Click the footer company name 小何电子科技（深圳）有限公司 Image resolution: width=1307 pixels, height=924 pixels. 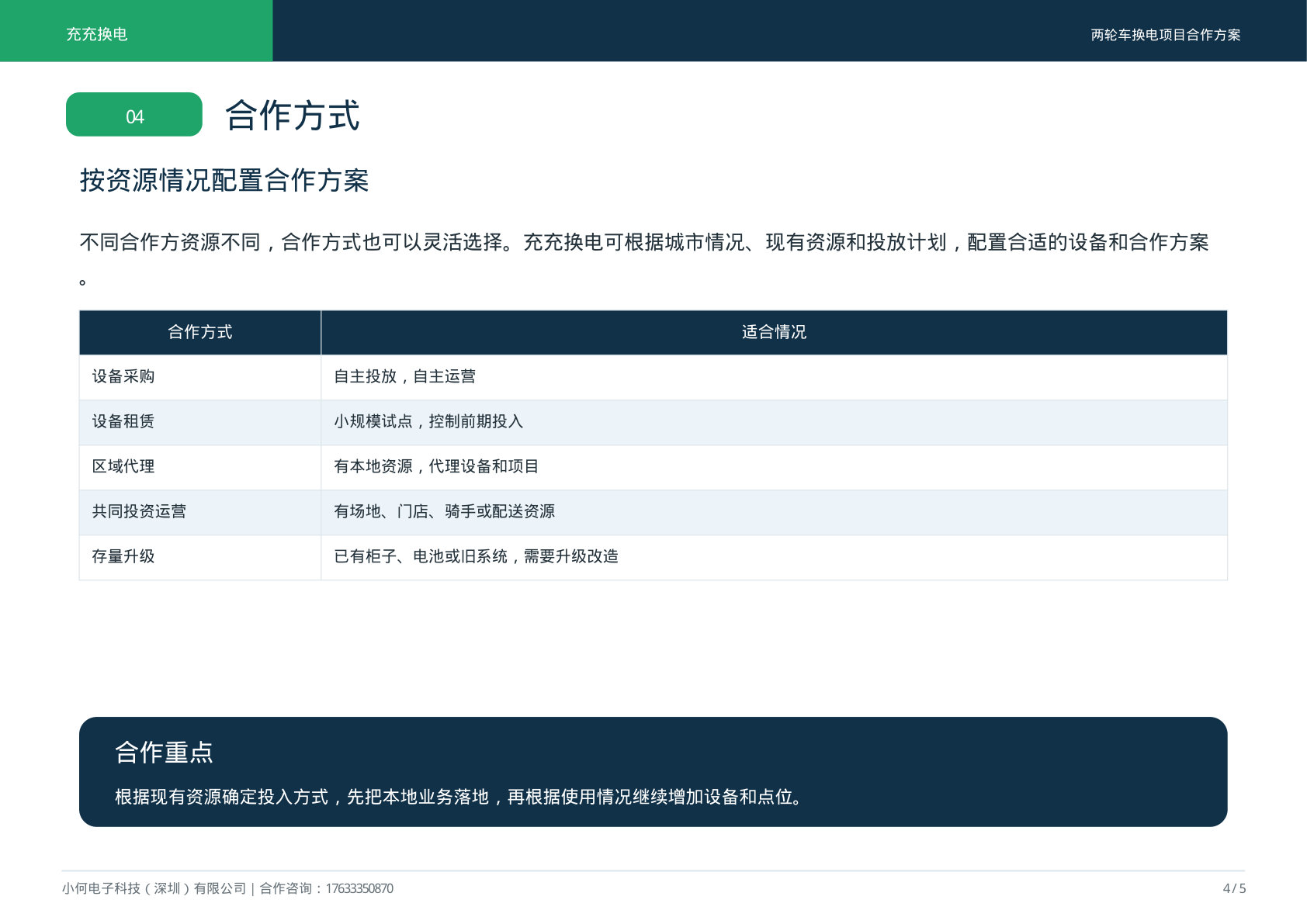[154, 888]
